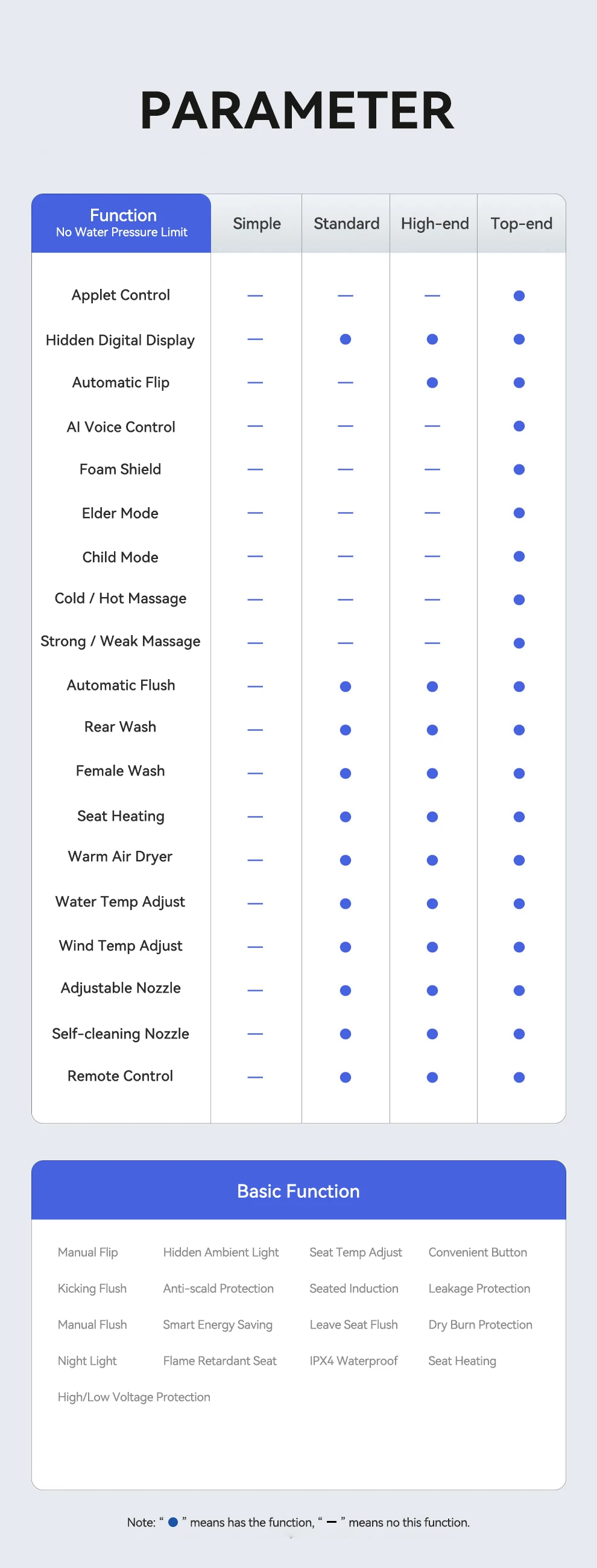Click the black dash in the legend note
This screenshot has height=1568, width=597.
pyautogui.click(x=332, y=1522)
